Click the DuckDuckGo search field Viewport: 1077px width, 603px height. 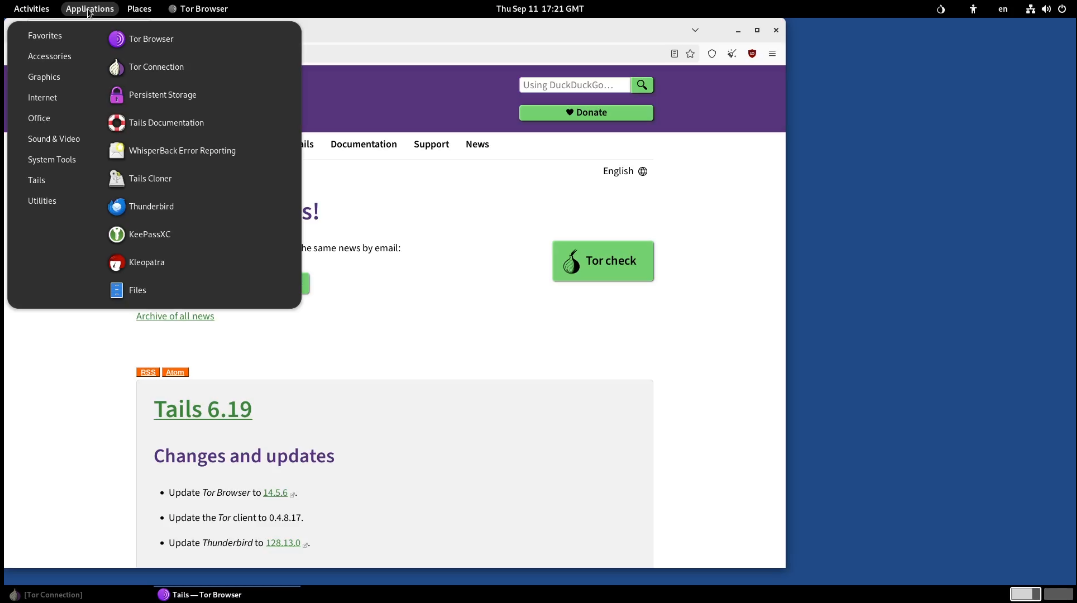pos(575,85)
